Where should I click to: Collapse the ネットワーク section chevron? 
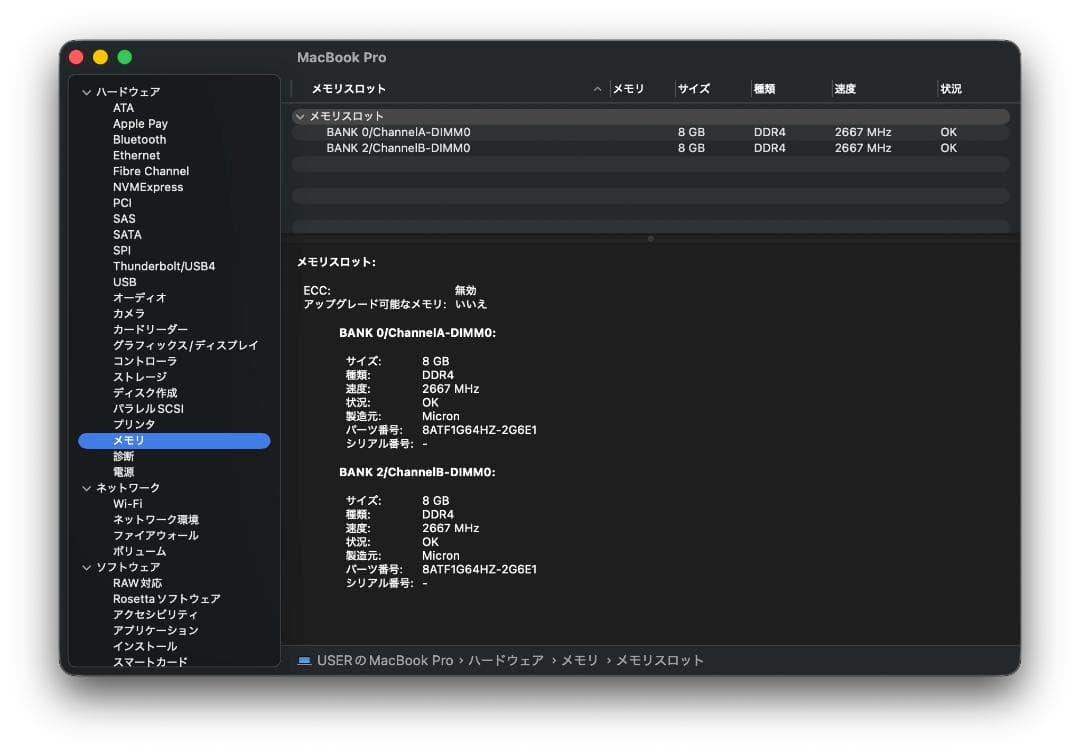click(x=86, y=488)
